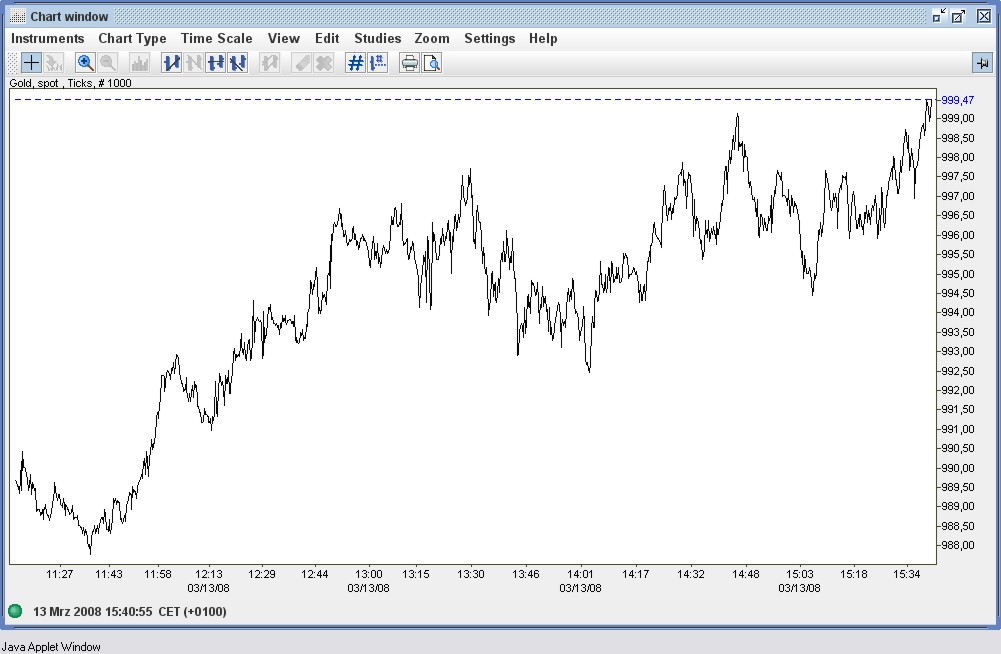The width and height of the screenshot is (1001, 654).
Task: Click the grid hash icon
Action: tap(355, 63)
